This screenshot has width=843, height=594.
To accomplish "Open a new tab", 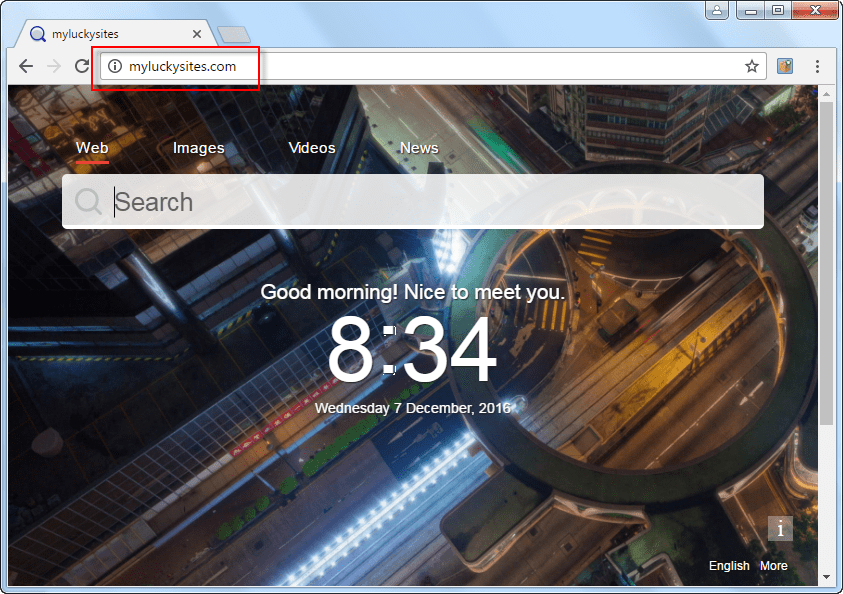I will pyautogui.click(x=234, y=34).
